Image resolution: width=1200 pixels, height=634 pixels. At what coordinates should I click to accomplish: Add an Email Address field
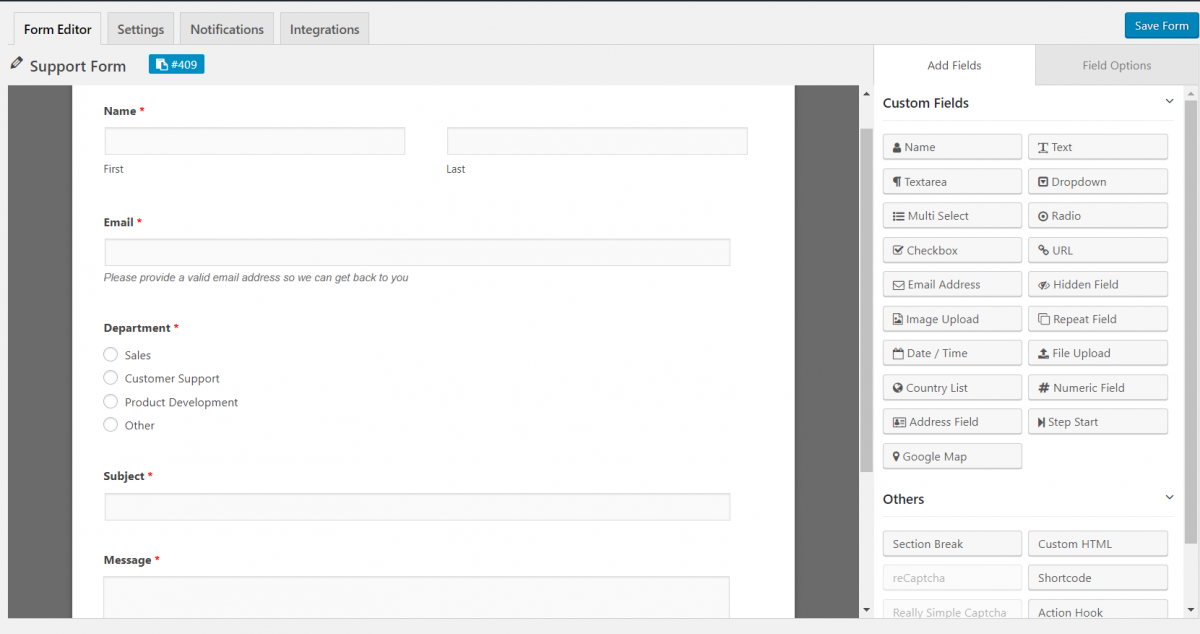(x=951, y=284)
